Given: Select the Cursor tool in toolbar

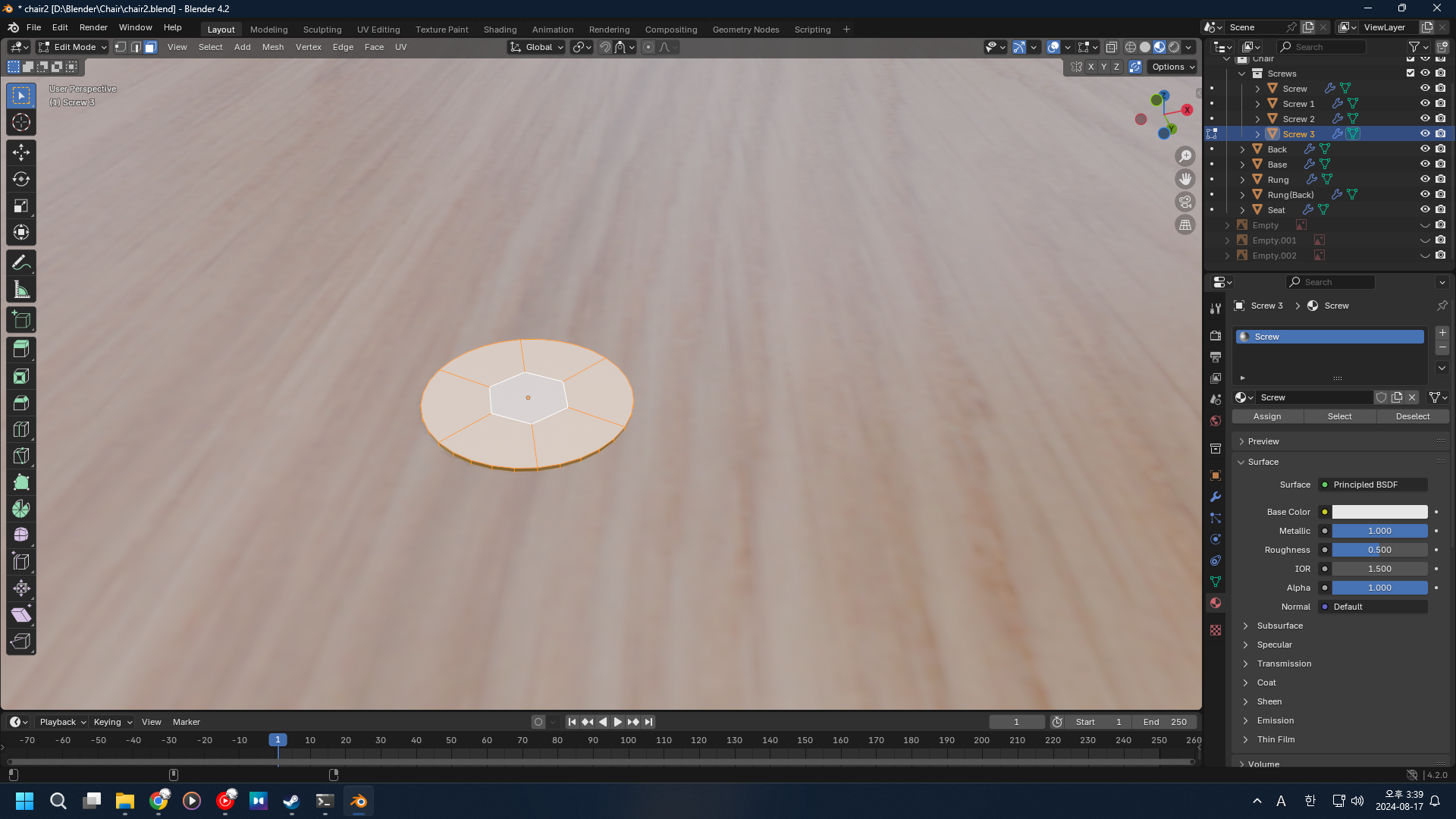Looking at the screenshot, I should point(21,122).
